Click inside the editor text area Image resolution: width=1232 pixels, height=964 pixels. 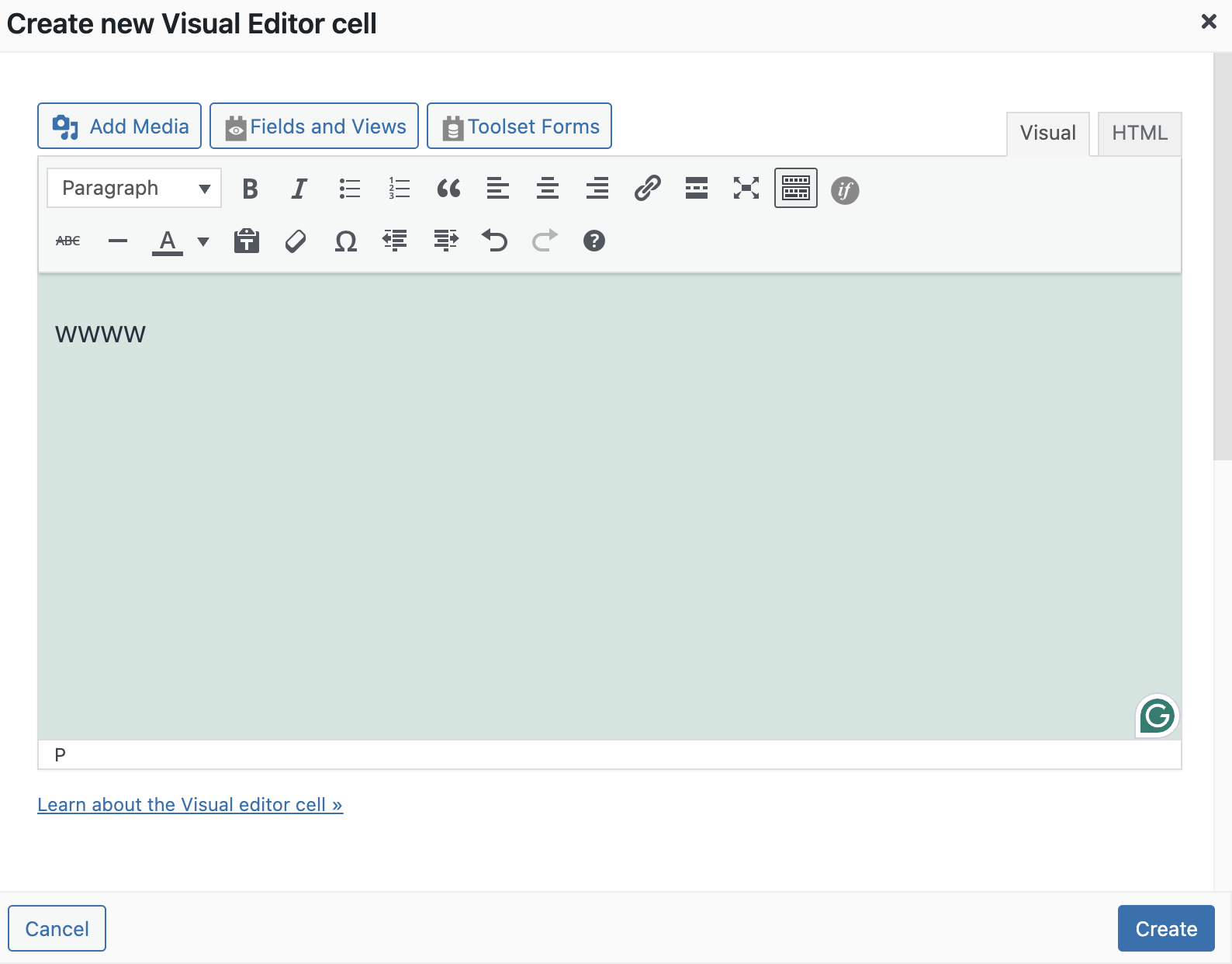coord(609,505)
